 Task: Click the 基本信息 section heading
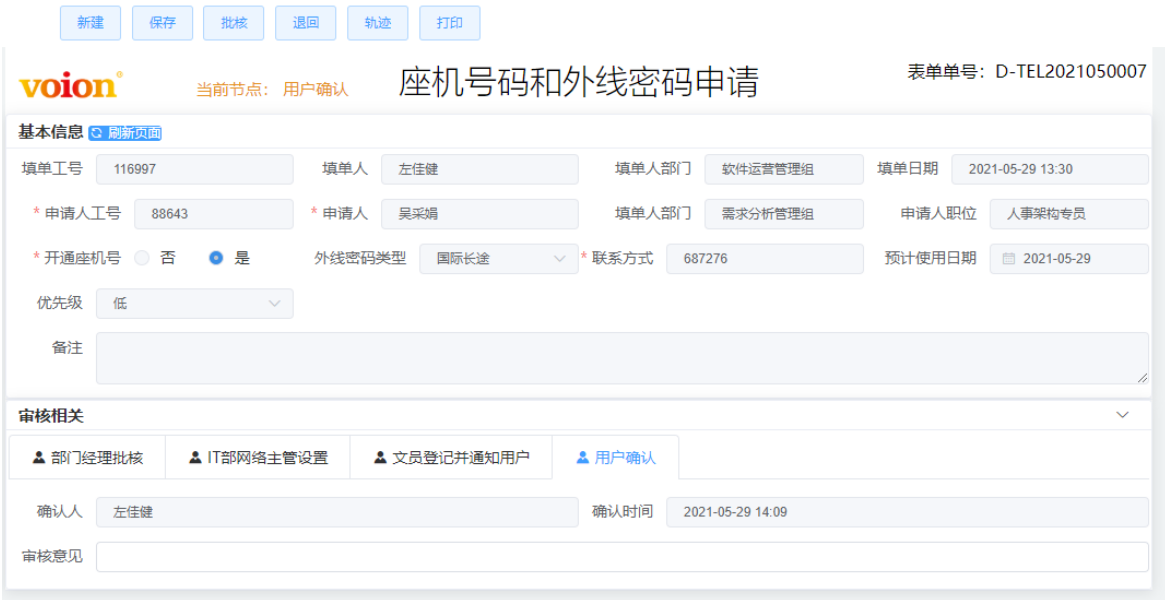tap(51, 132)
